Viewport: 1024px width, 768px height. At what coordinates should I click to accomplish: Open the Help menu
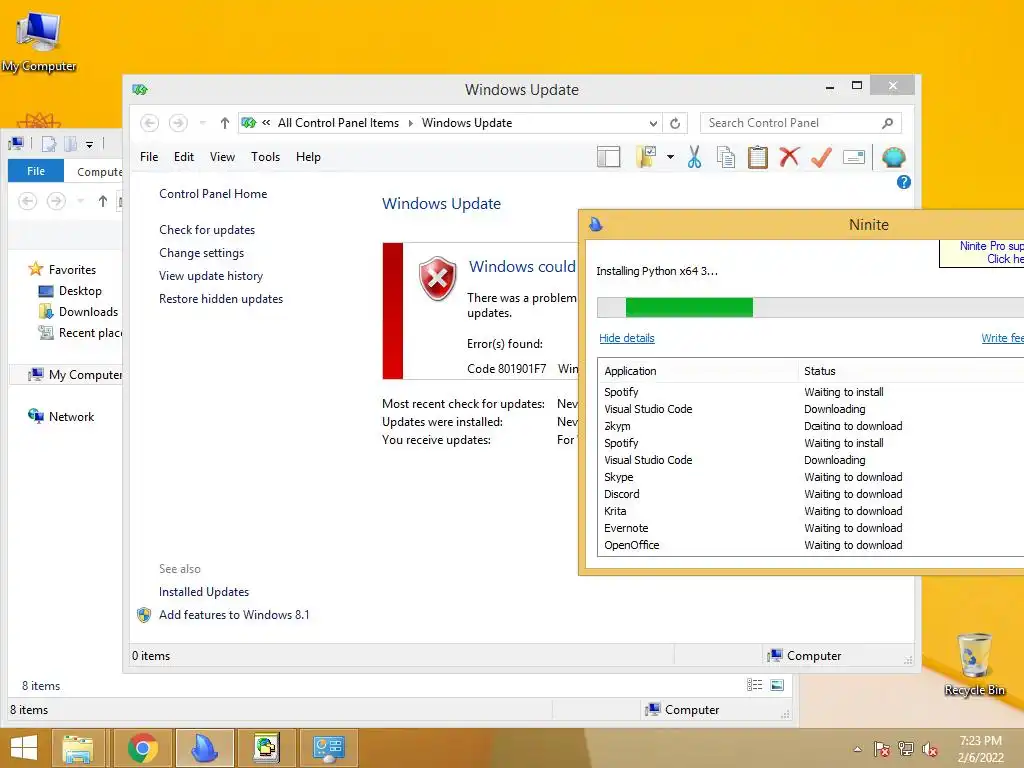(x=308, y=157)
